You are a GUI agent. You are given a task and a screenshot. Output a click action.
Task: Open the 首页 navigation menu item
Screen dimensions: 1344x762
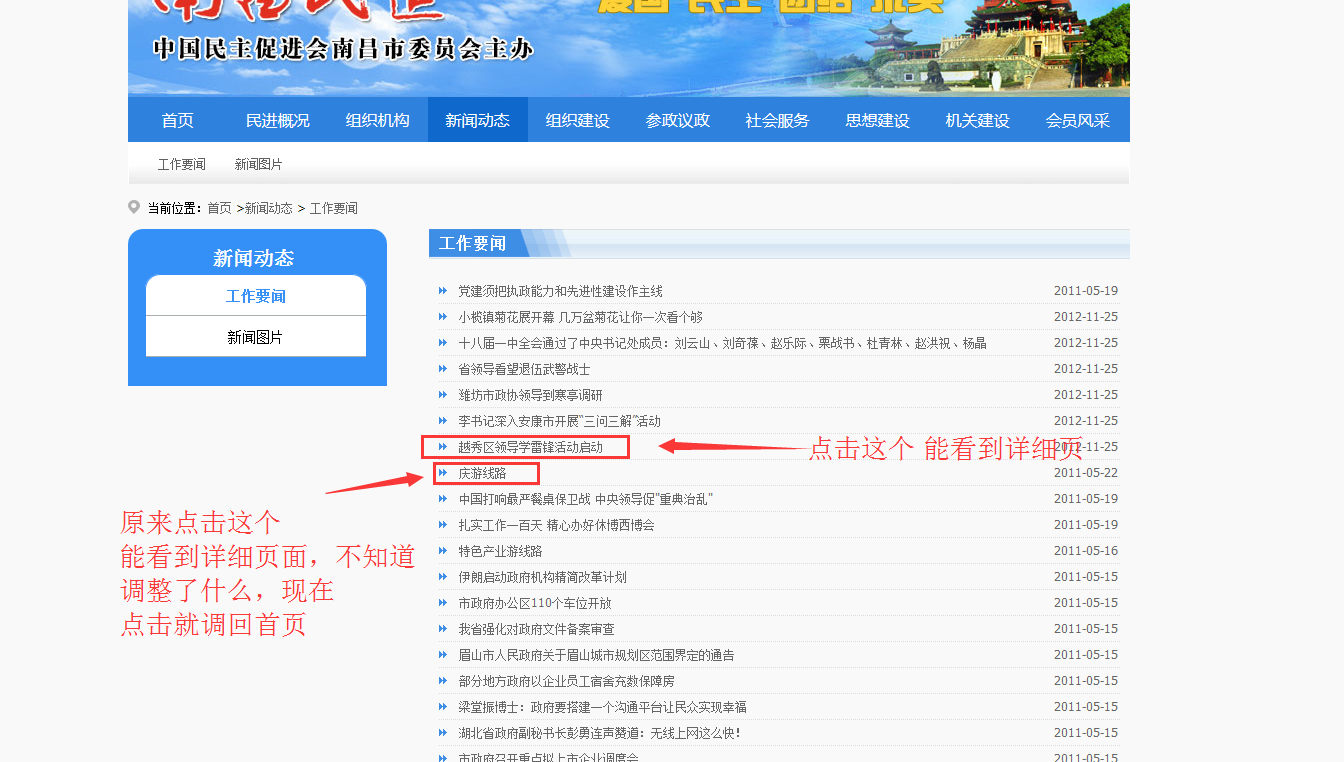[x=178, y=120]
